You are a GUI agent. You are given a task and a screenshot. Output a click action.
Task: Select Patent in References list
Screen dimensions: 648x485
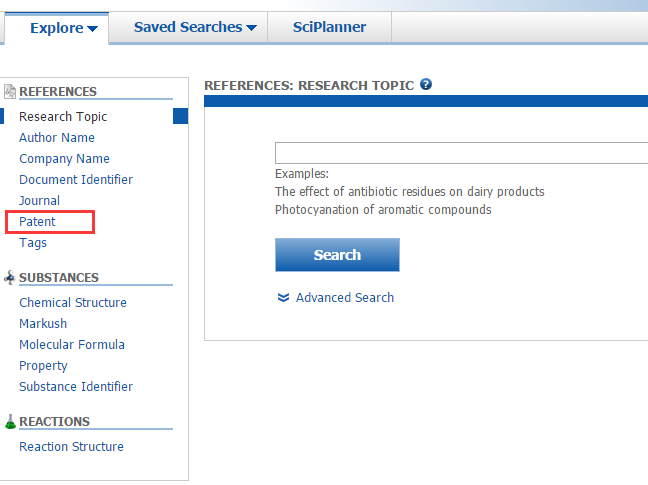38,222
